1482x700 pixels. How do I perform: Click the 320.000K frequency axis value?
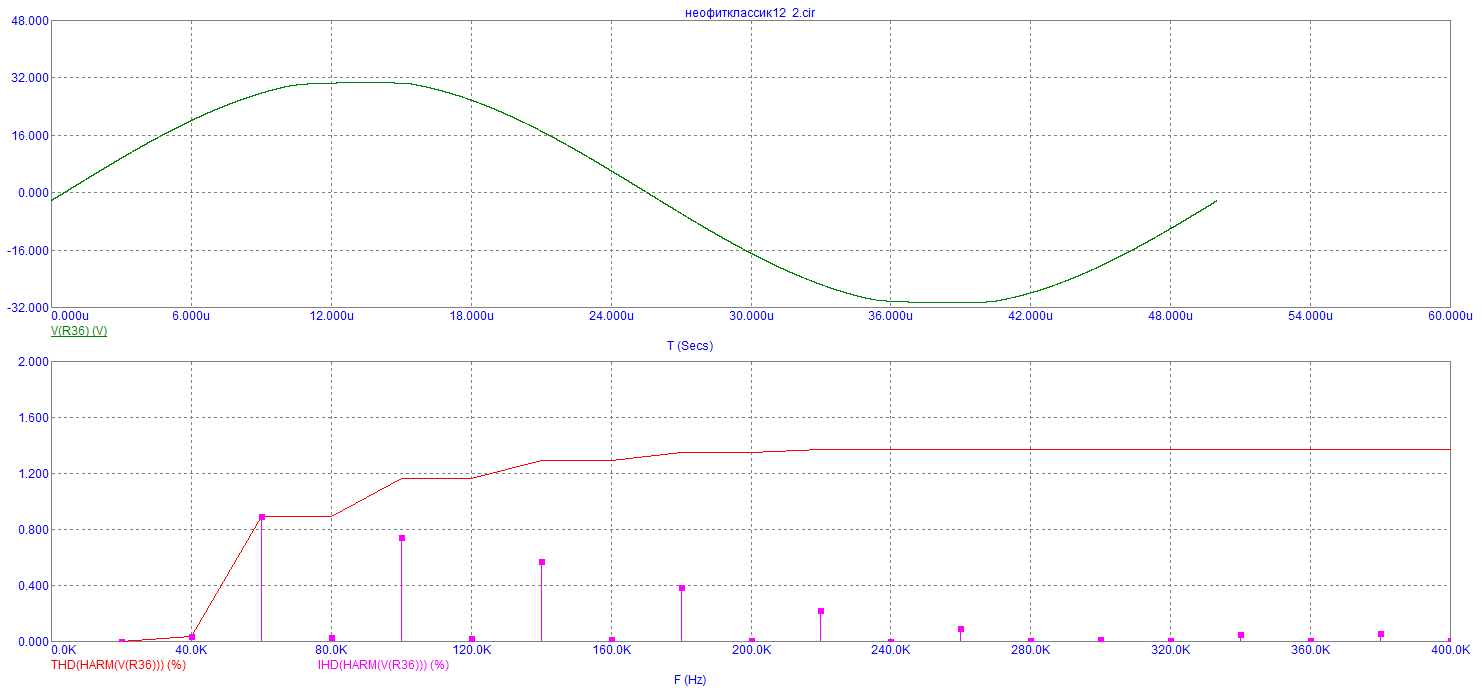[1171, 650]
